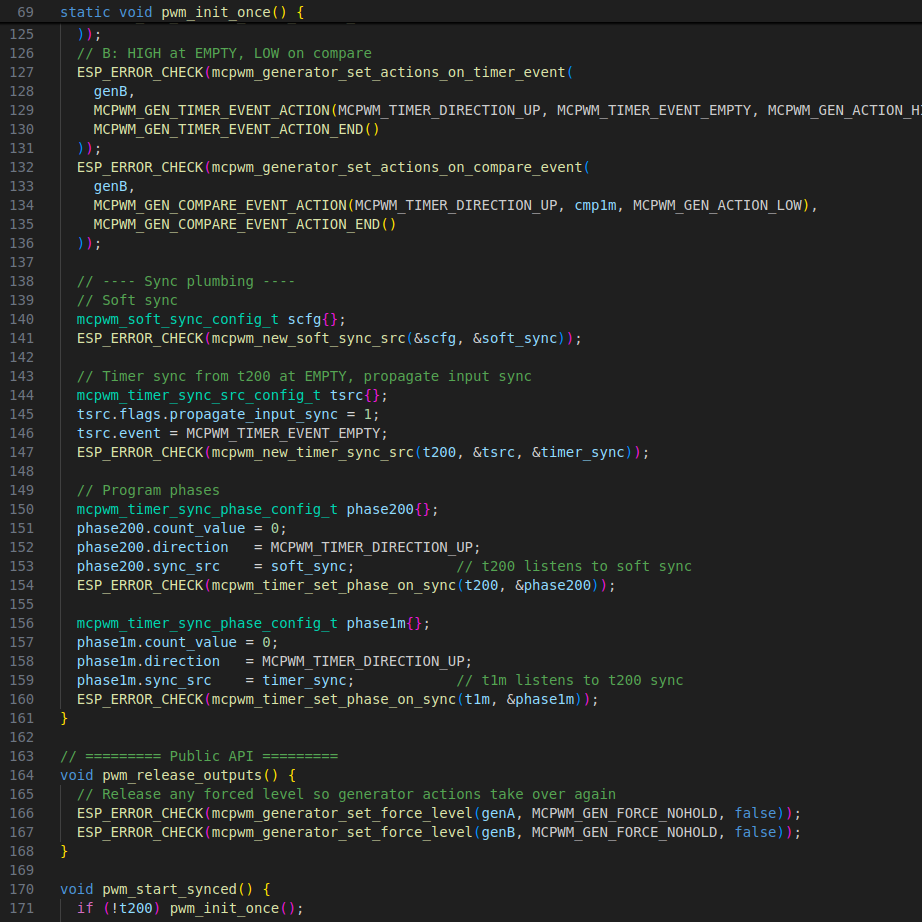Screen dimensions: 922x922
Task: Click line number 164 in the gutter
Action: click(22, 775)
